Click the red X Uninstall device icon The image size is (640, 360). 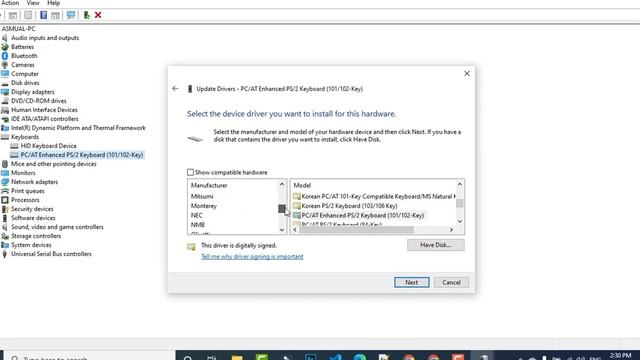coord(98,16)
